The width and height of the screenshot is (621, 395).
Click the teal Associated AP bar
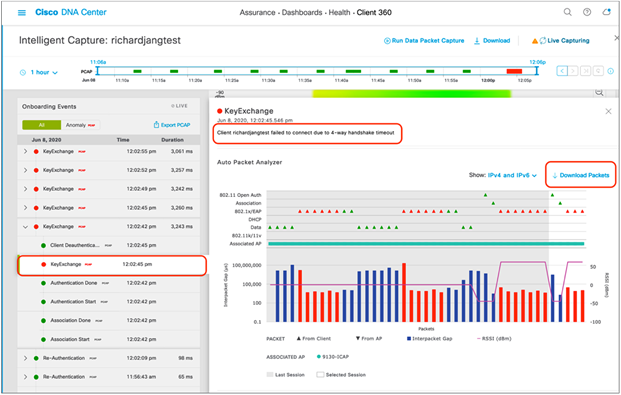click(426, 244)
